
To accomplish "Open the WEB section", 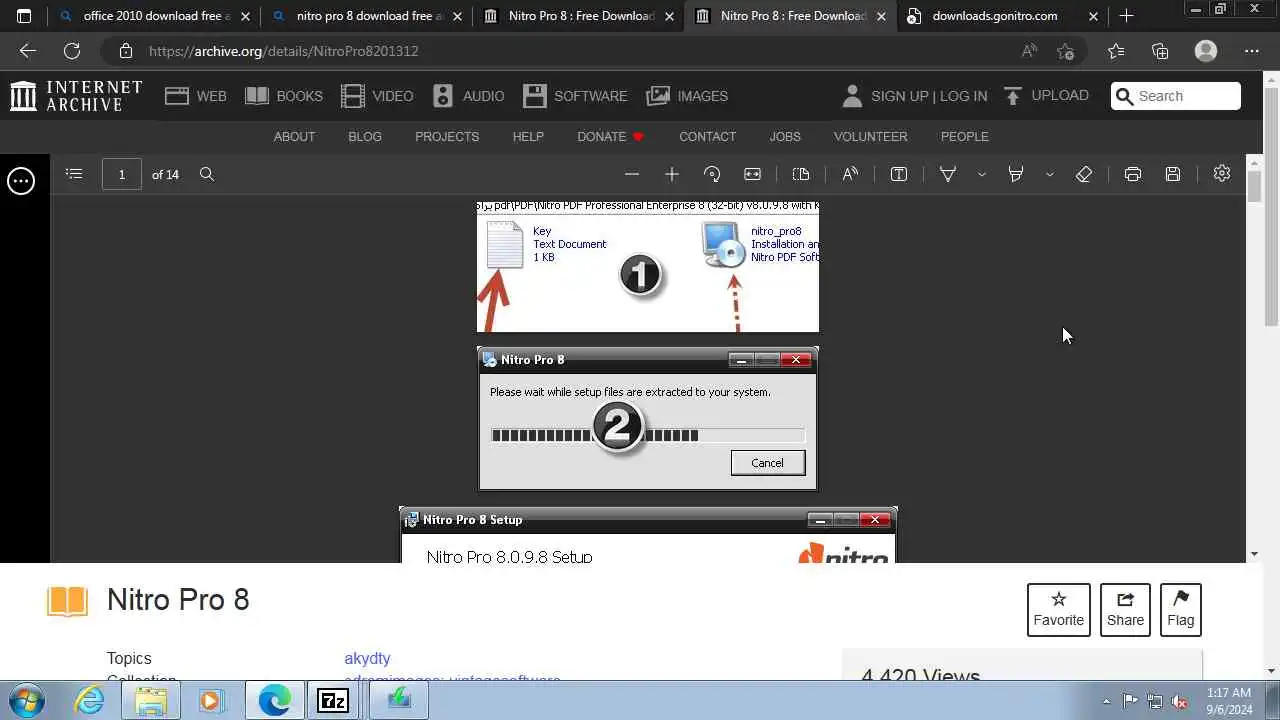I will [196, 96].
